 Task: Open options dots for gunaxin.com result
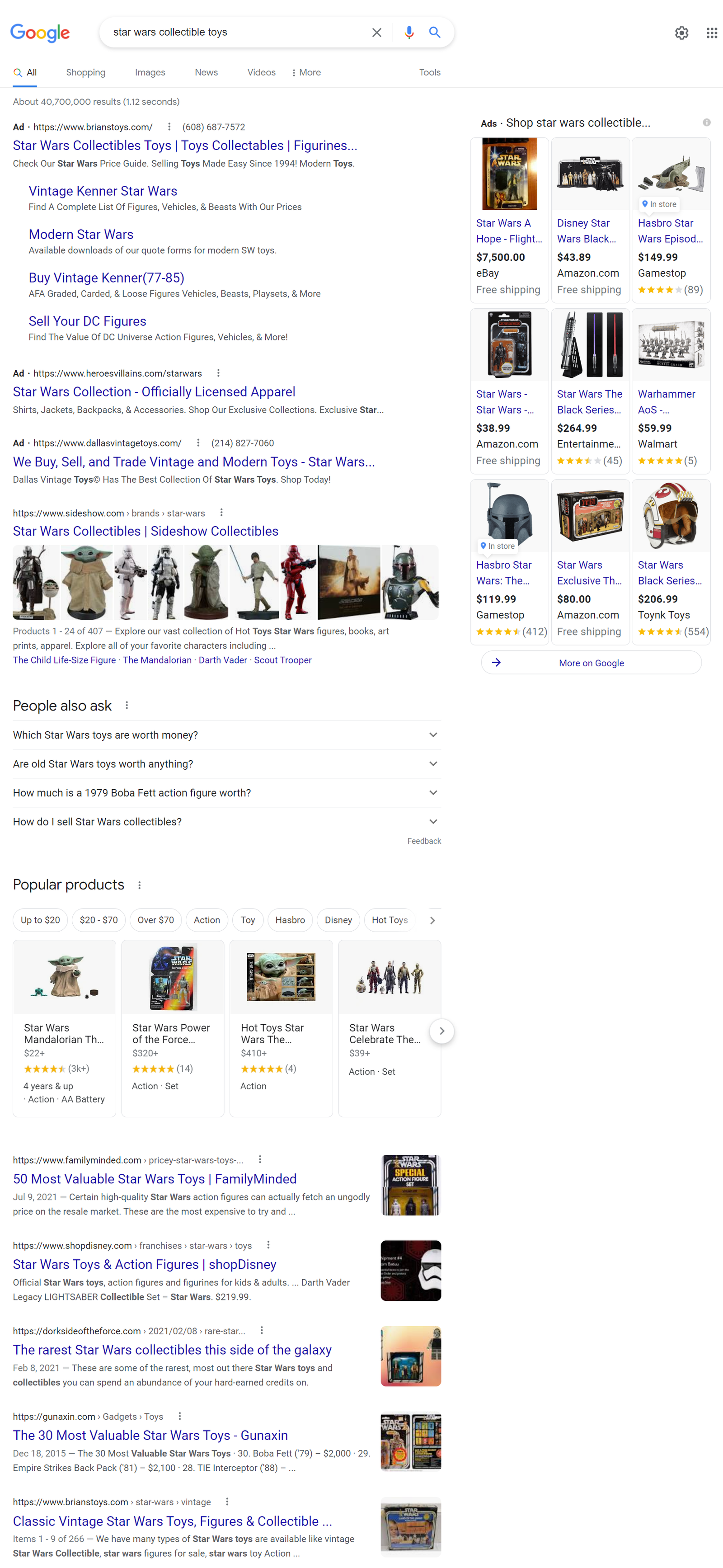pos(179,1416)
